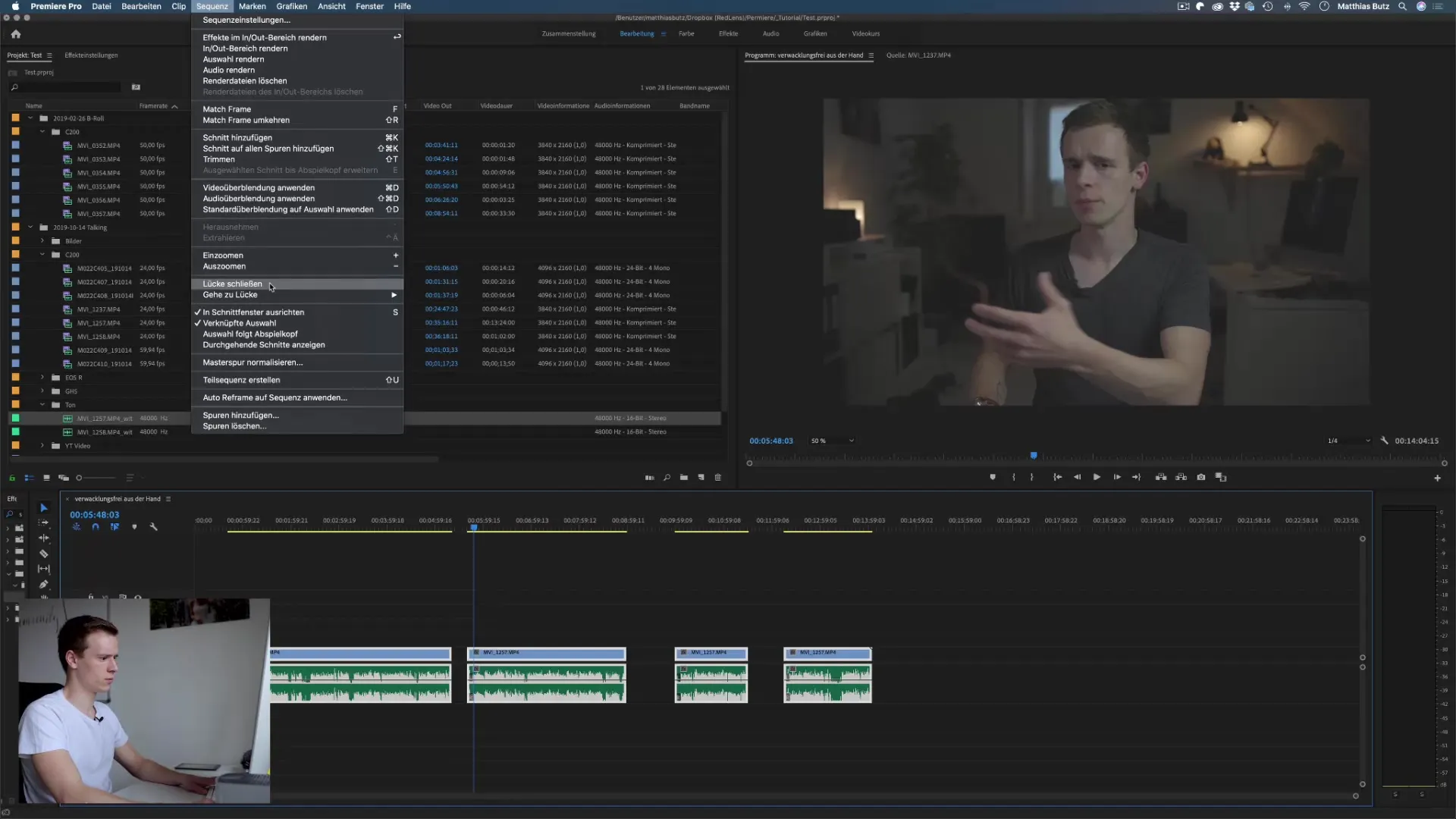
Task: Switch project panel to icon view
Action: tap(46, 478)
